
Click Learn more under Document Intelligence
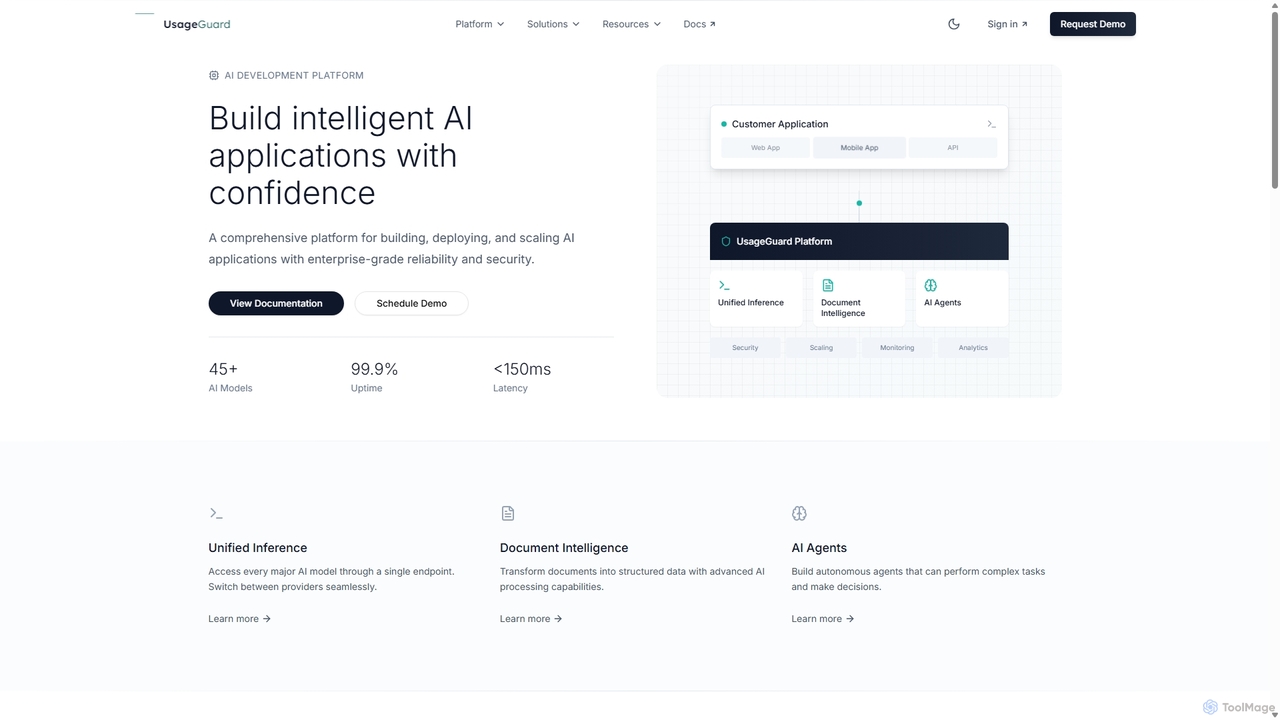coord(531,619)
